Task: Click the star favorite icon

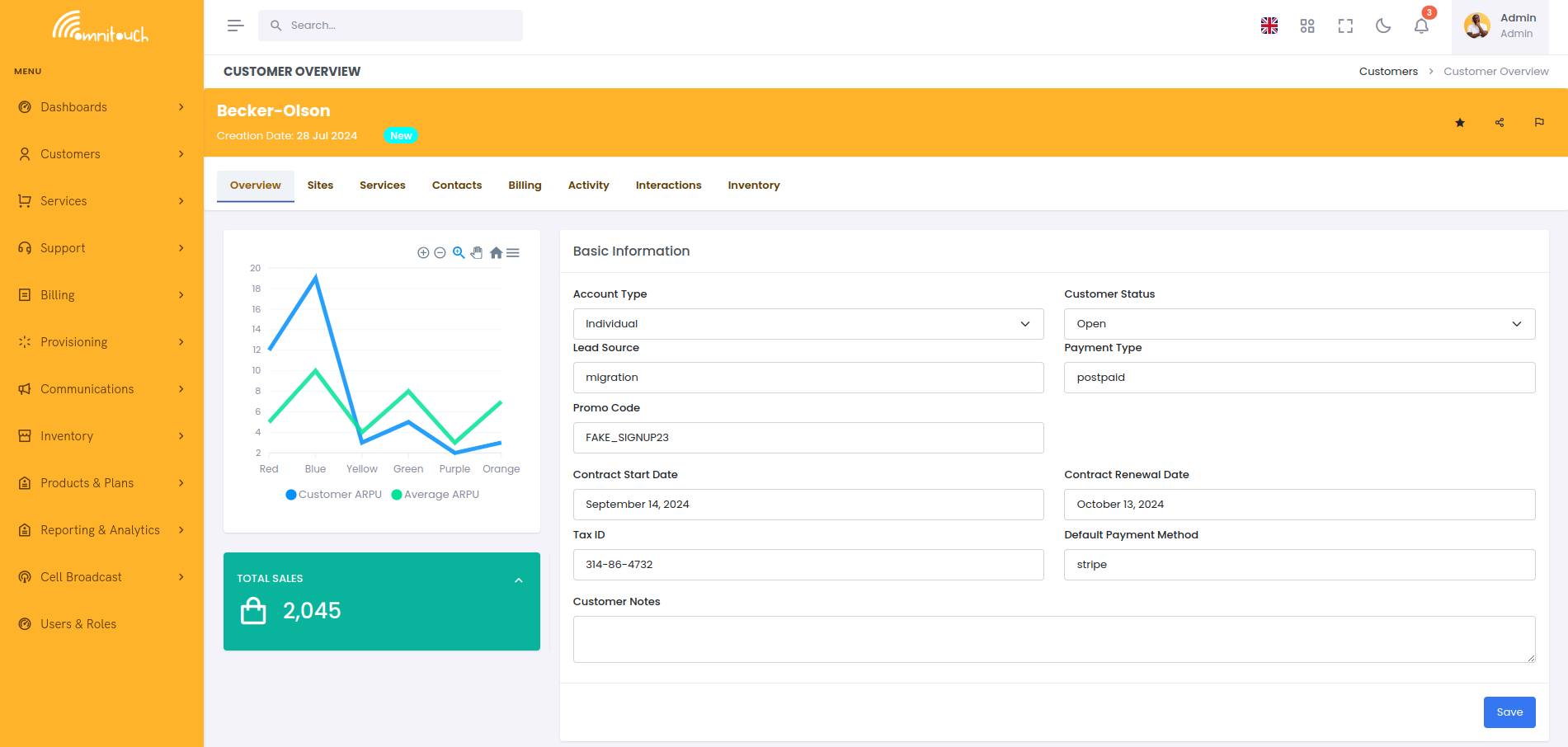Action: pyautogui.click(x=1459, y=123)
